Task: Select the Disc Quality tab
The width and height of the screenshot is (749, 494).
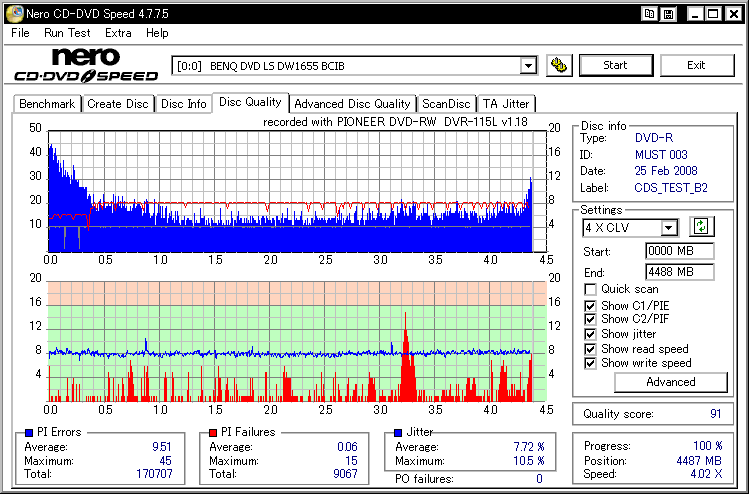Action: 250,102
